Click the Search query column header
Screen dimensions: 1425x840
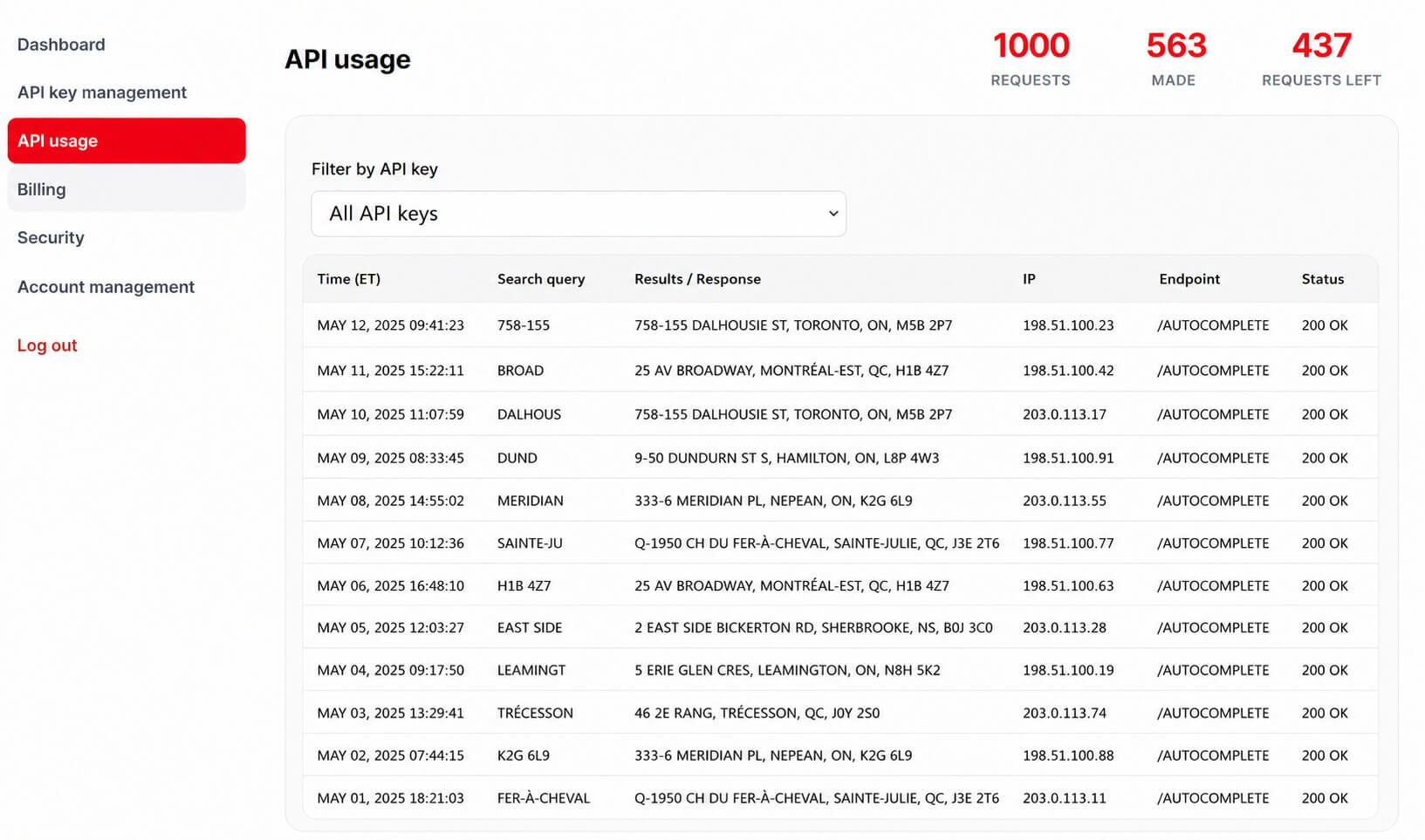[x=541, y=279]
